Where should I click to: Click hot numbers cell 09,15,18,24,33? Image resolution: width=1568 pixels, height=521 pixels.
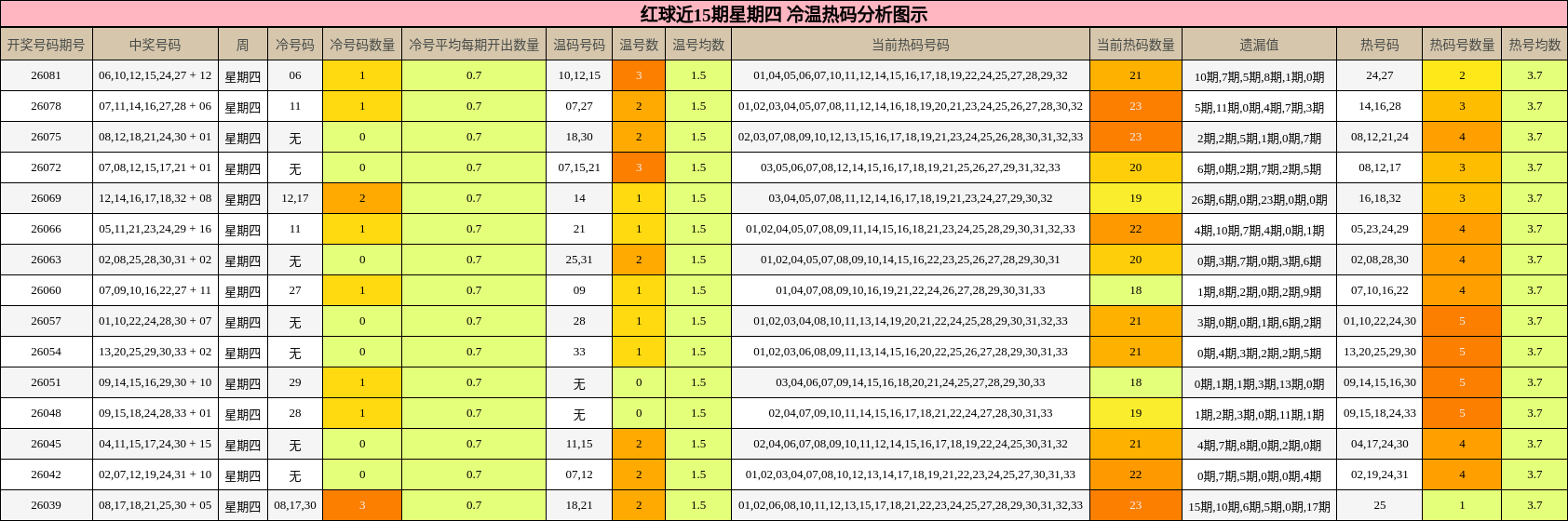(x=1380, y=413)
